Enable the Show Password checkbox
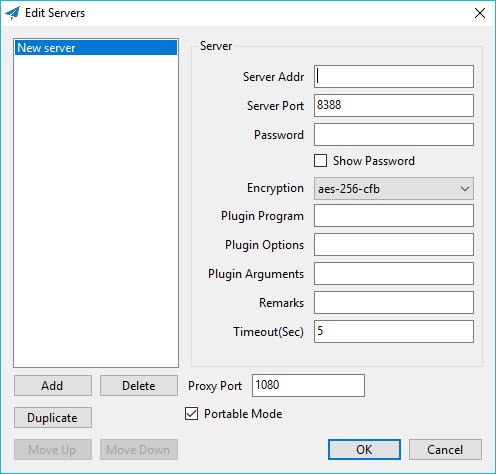 coord(320,161)
